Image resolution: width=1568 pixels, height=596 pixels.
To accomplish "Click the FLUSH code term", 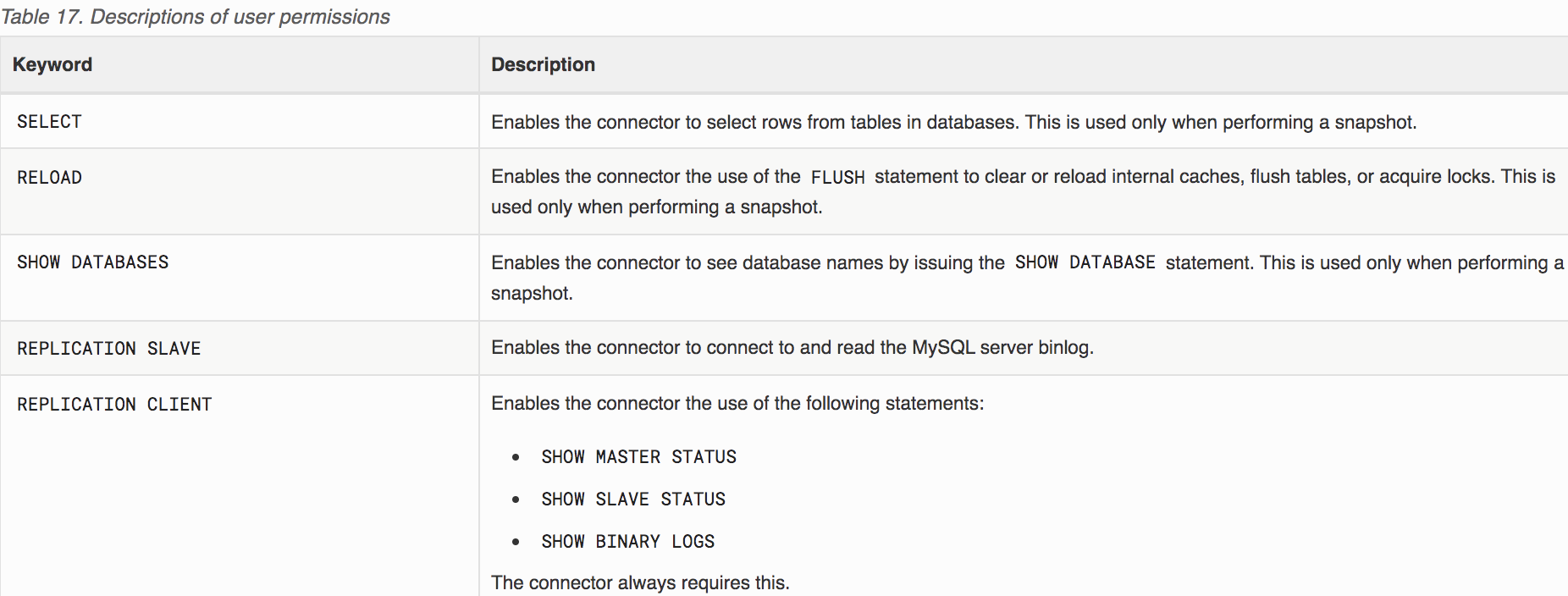I will [837, 177].
